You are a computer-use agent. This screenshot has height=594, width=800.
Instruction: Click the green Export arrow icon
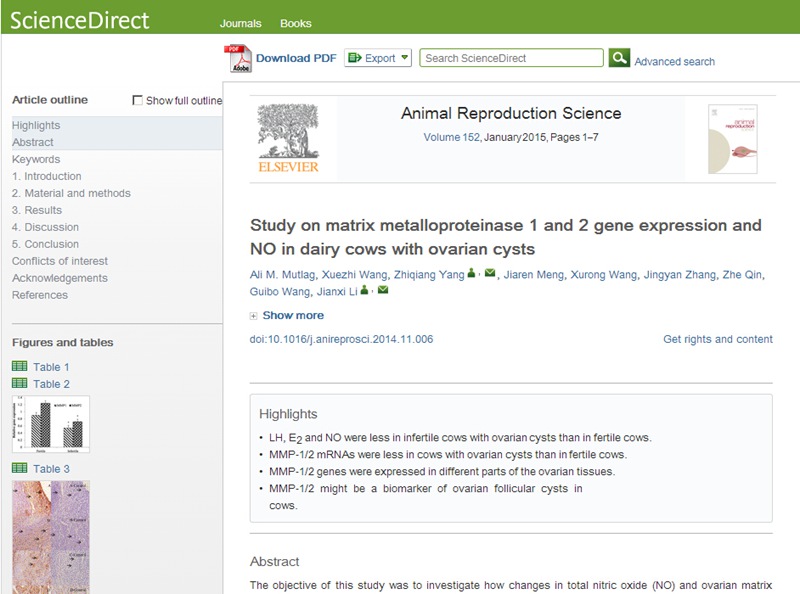[355, 58]
